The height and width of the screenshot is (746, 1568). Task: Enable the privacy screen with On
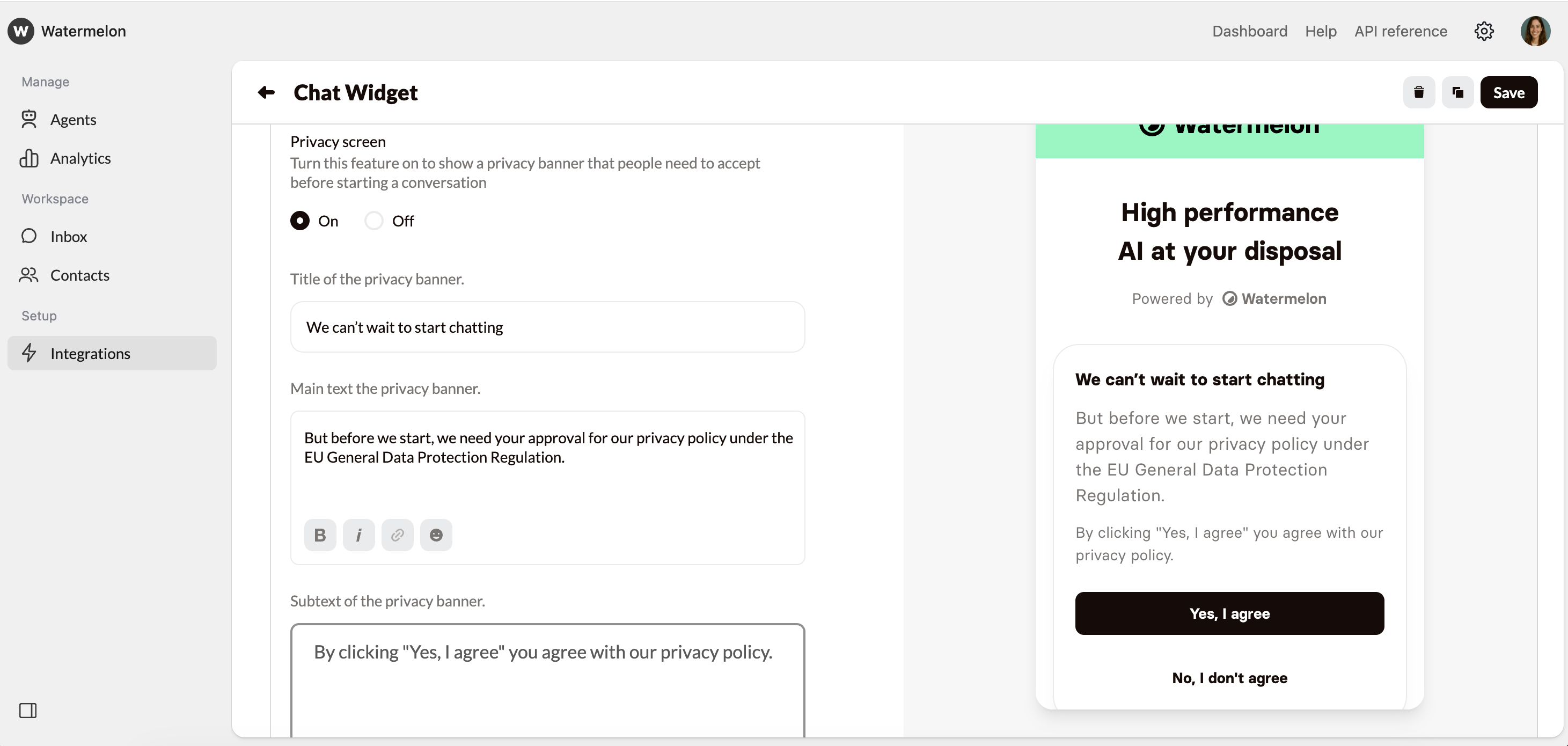299,221
